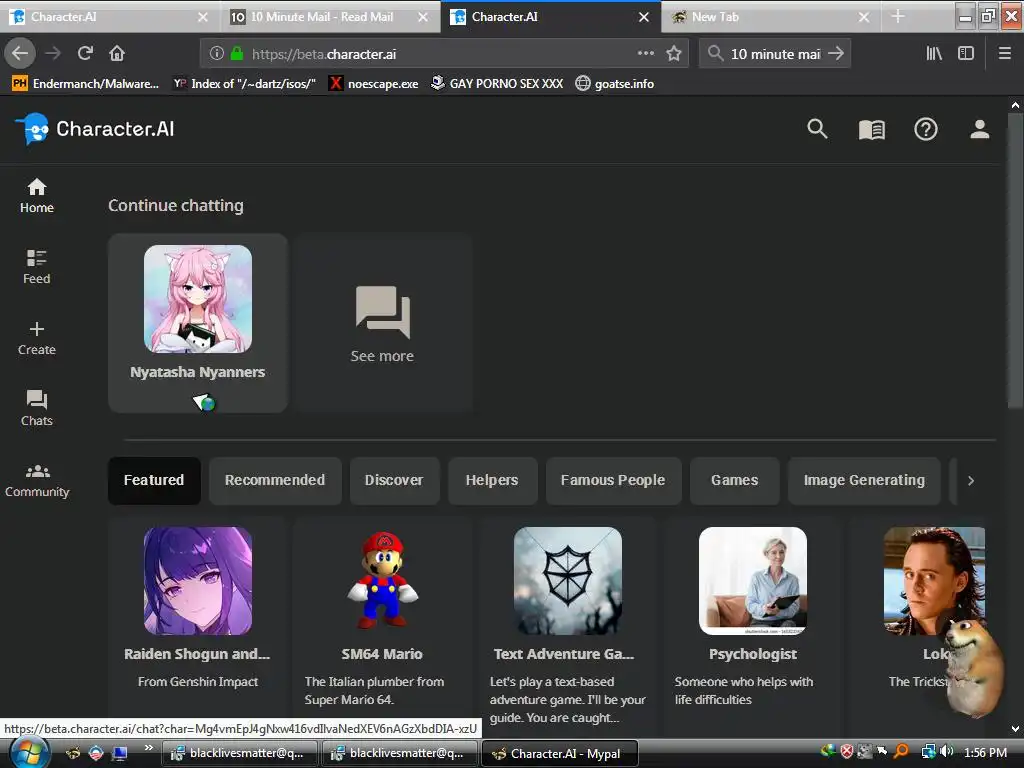The image size is (1024, 768).
Task: Toggle the browser sidebar icon
Action: 966,54
